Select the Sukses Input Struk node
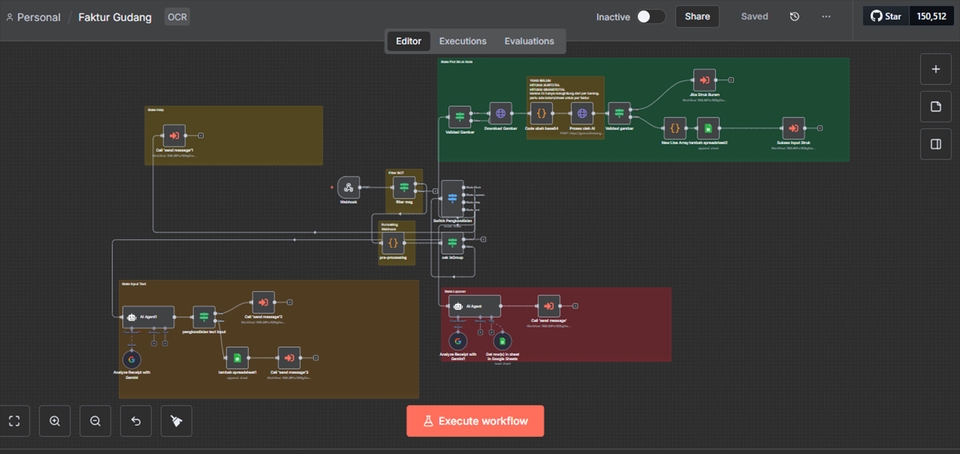The width and height of the screenshot is (960, 454). point(792,128)
